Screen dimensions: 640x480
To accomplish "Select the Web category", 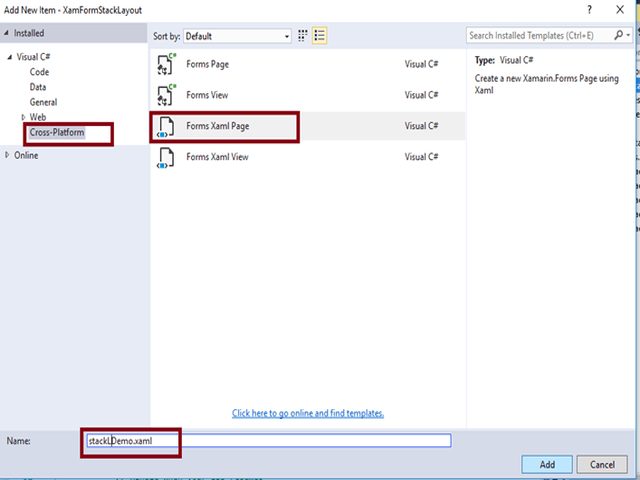I will coord(38,118).
